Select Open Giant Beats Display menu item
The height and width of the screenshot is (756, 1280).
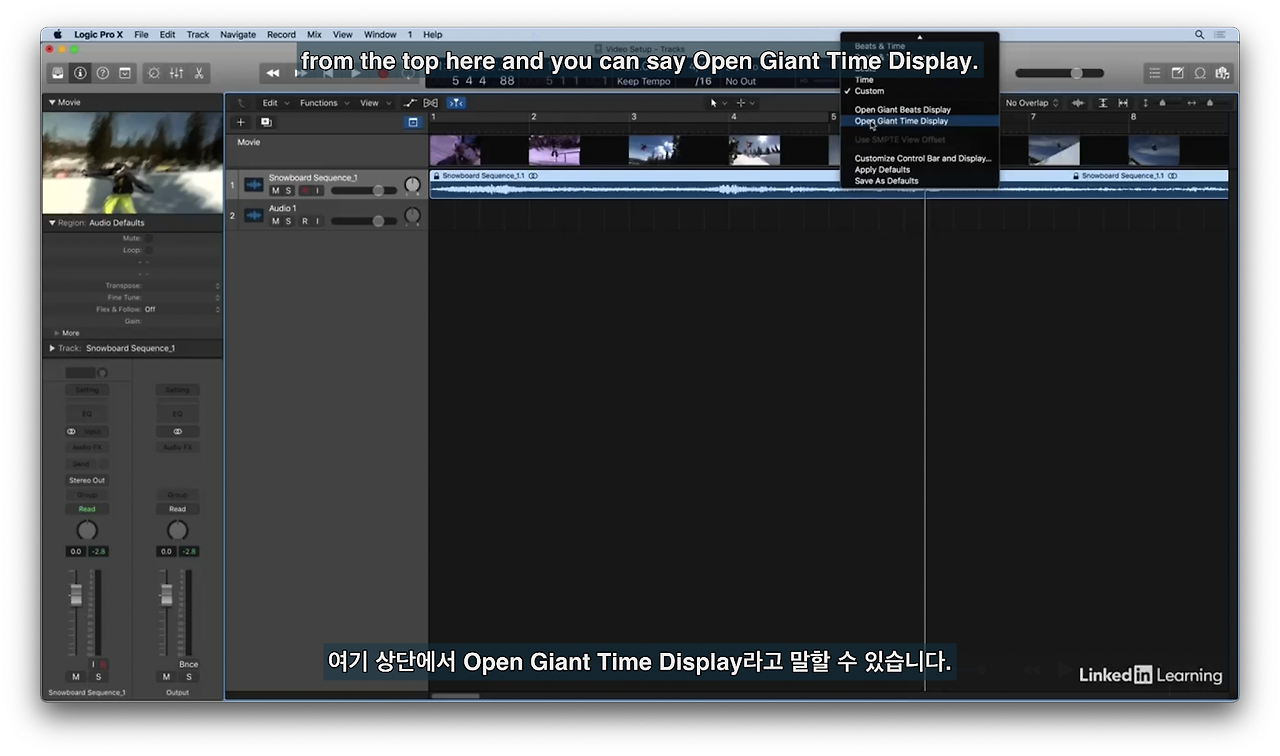point(920,110)
